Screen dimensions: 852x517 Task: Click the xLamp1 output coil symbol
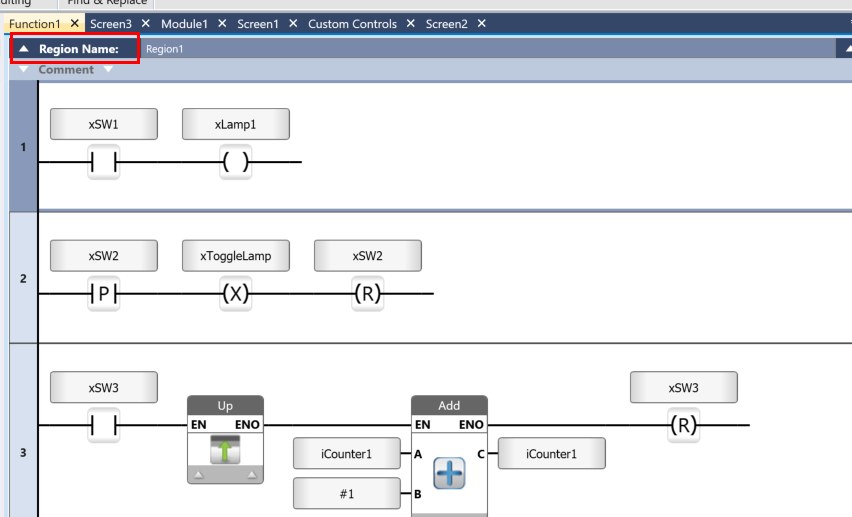pos(236,162)
